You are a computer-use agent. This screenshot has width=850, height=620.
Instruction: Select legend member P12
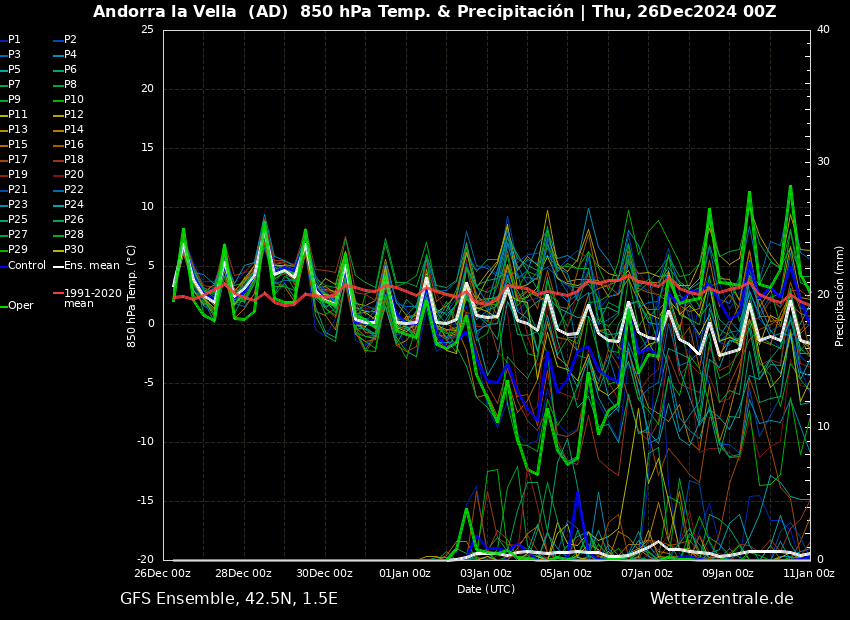tap(74, 114)
